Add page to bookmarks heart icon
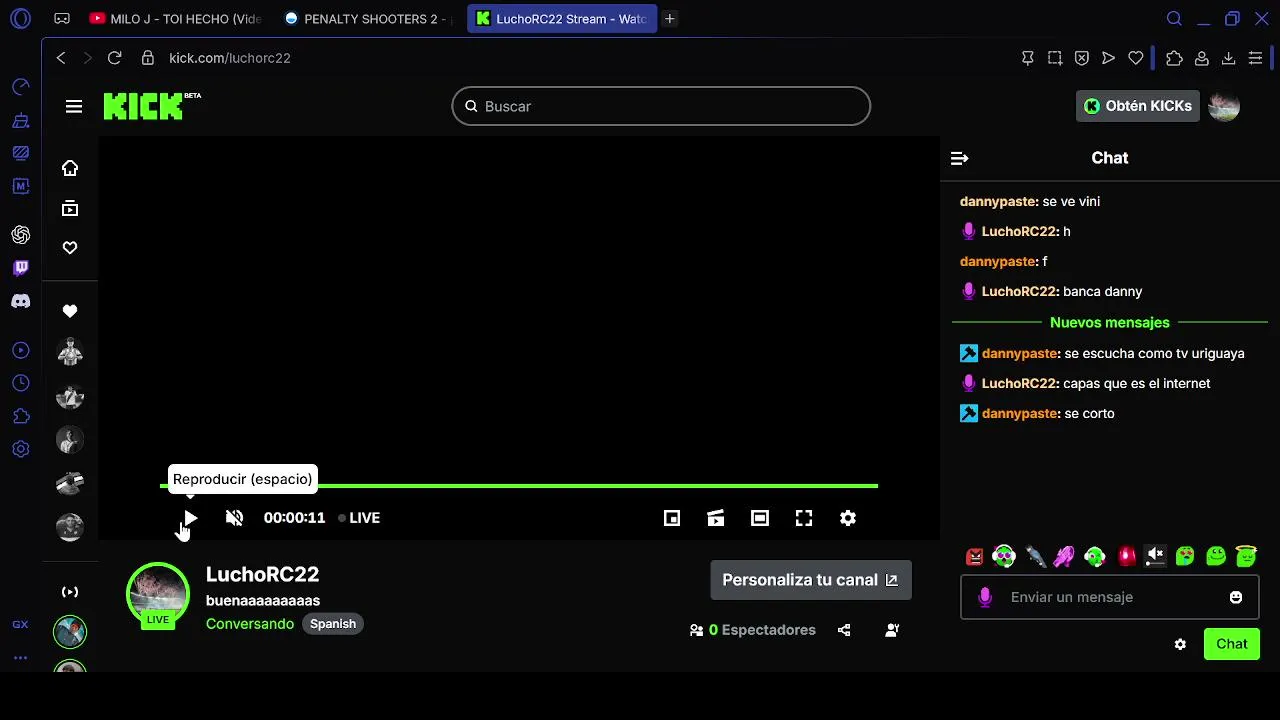The image size is (1280, 720). coord(1136,58)
